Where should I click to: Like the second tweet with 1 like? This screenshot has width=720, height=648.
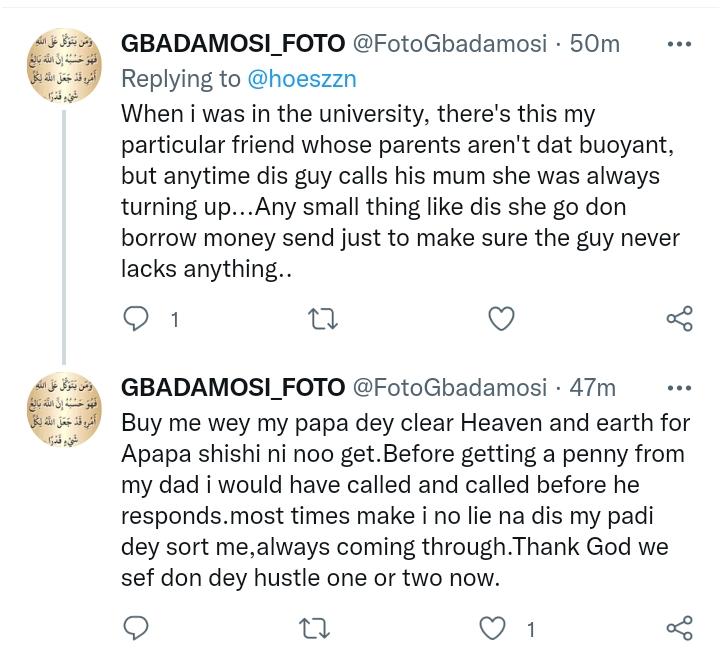coord(493,628)
